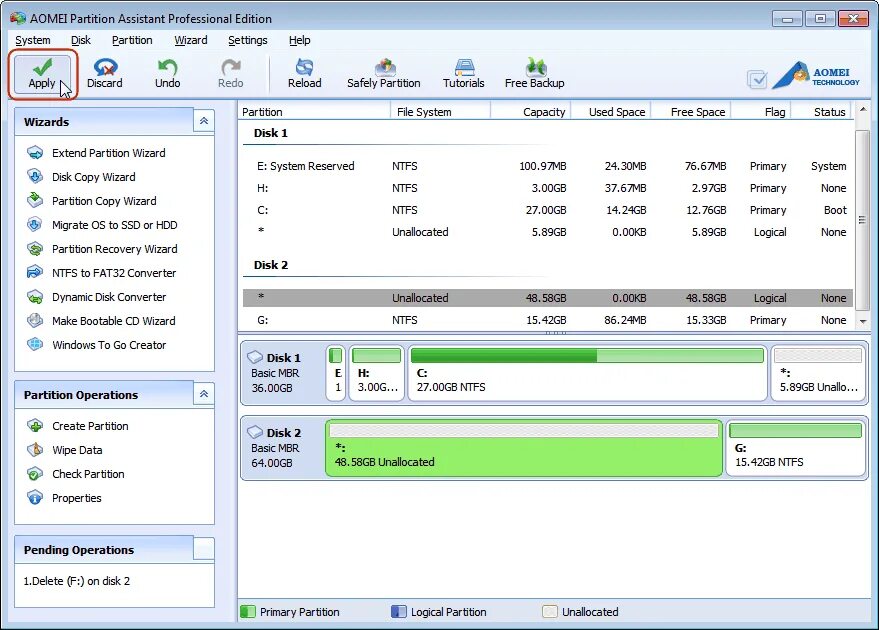Screen dimensions: 879x630
Task: Click the checkbox icon beside AOMEI logo
Action: 757,80
